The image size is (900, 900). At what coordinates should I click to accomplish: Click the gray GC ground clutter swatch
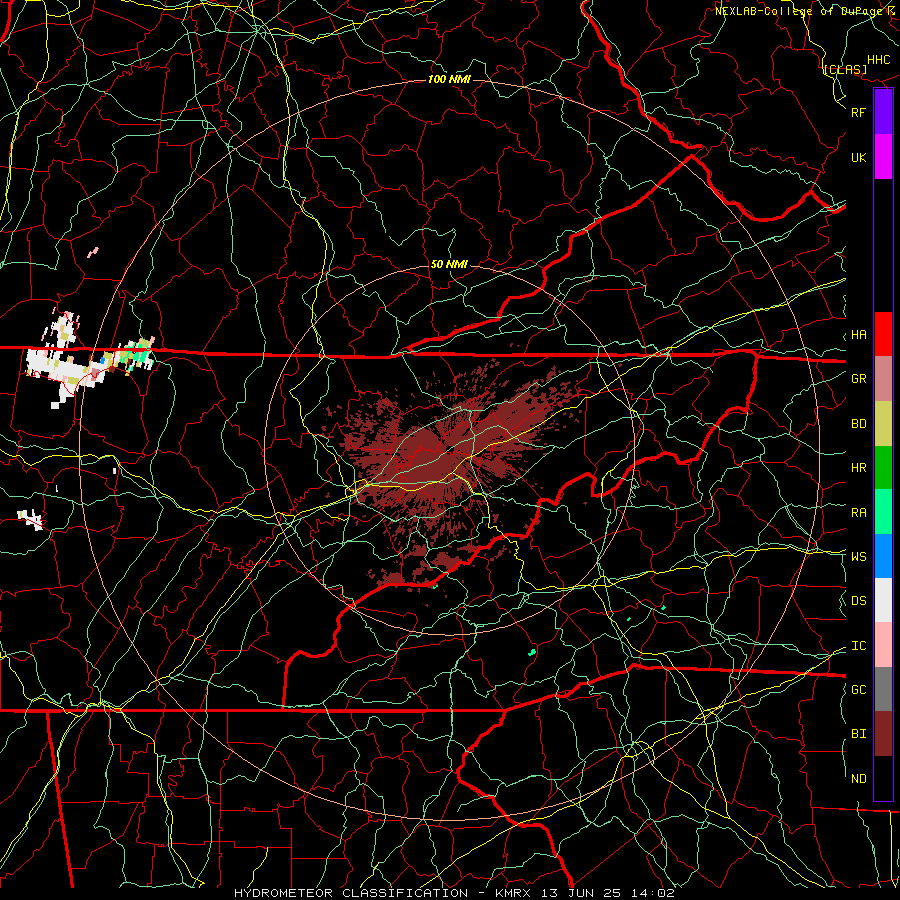[883, 689]
